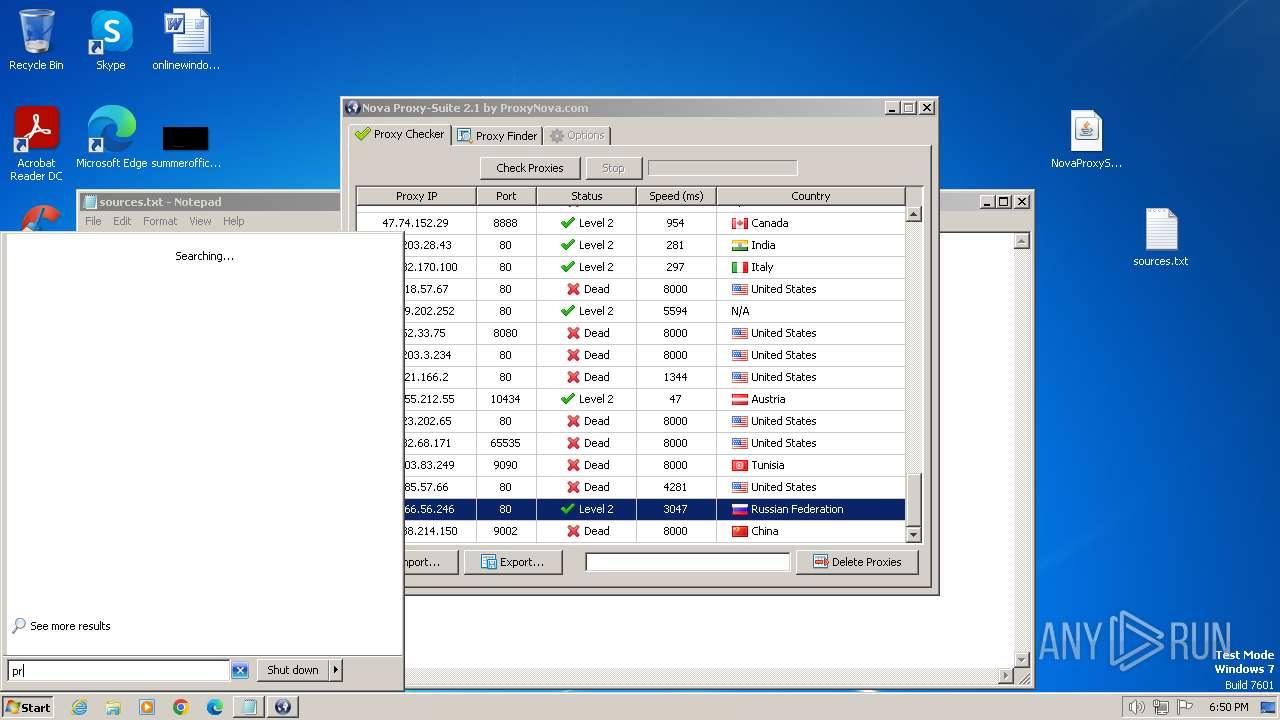The height and width of the screenshot is (720, 1280).
Task: Click Internet Explorer in the taskbar
Action: tap(79, 707)
